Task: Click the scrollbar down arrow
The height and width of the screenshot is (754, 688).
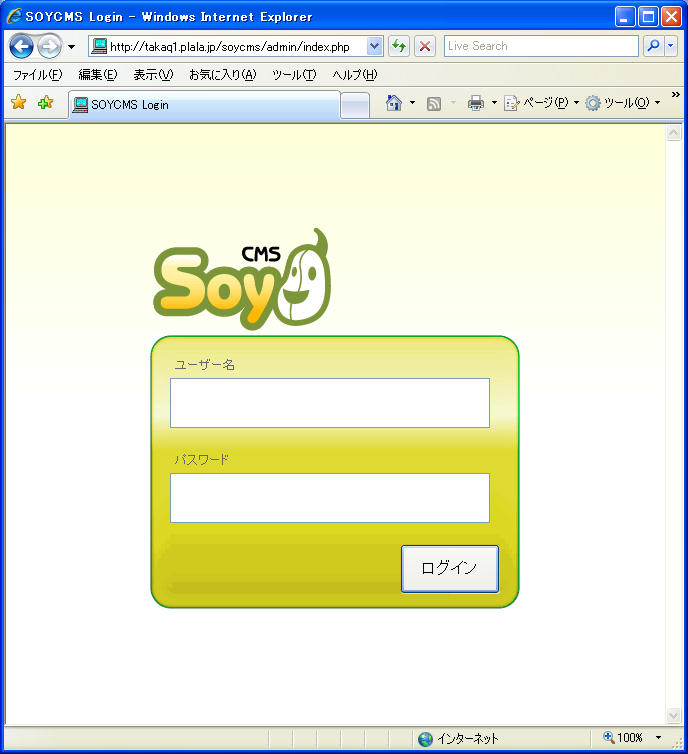Action: (x=674, y=716)
